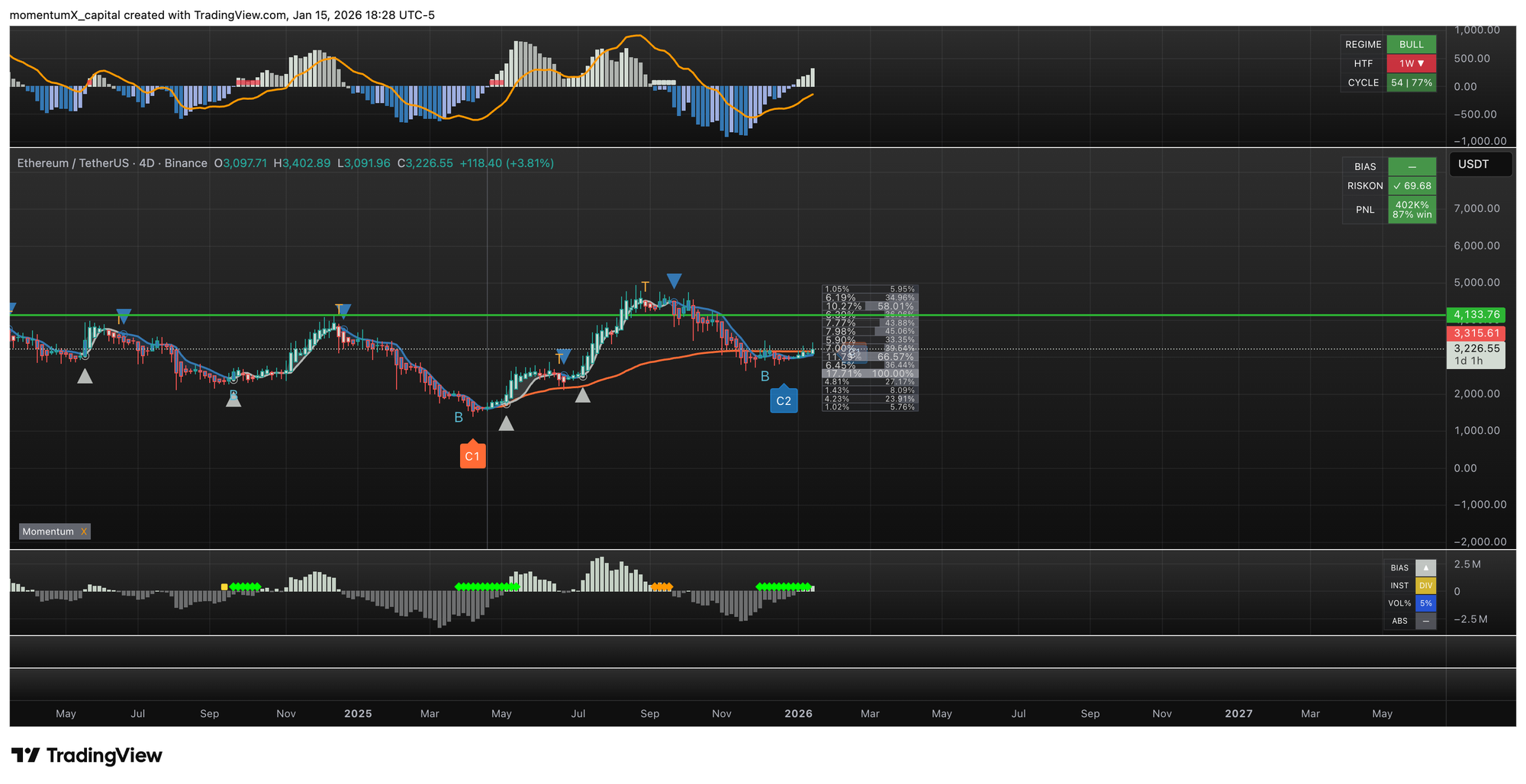The height and width of the screenshot is (784, 1526).
Task: Click the TradingView logo
Action: [87, 755]
